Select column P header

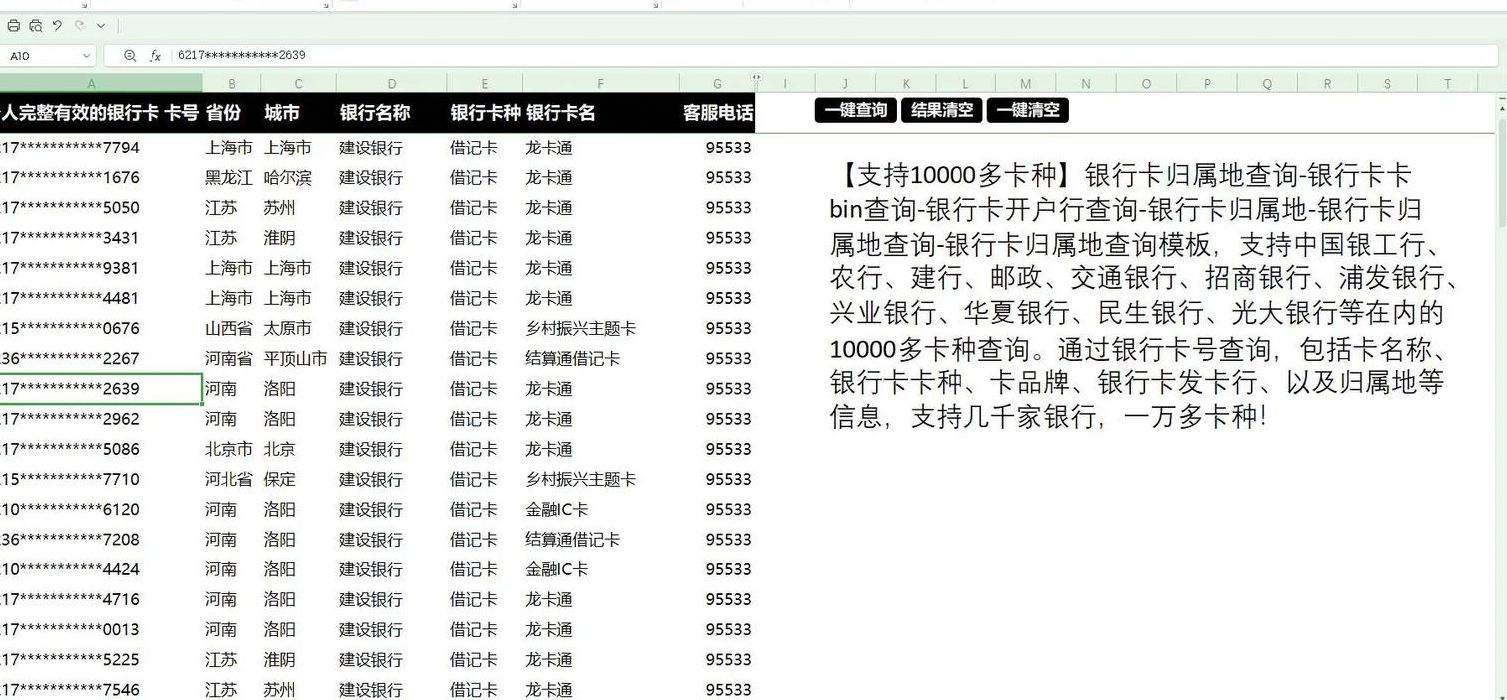pyautogui.click(x=1207, y=84)
